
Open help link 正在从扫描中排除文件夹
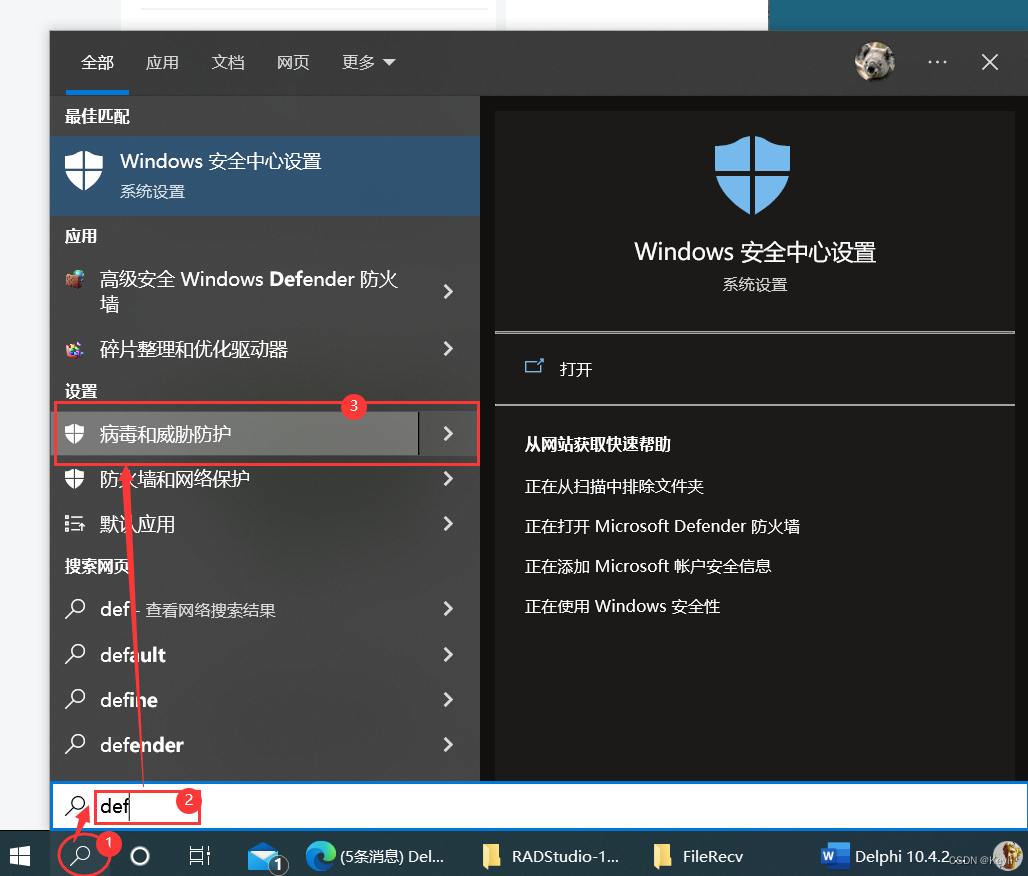(x=614, y=487)
